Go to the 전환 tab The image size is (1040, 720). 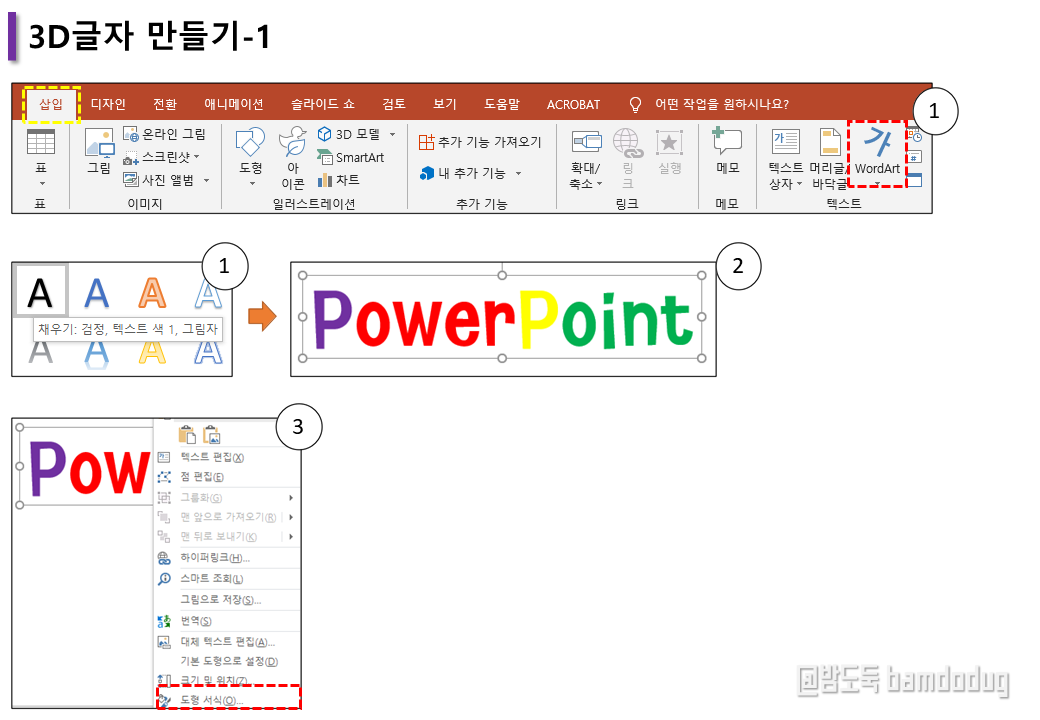(165, 104)
